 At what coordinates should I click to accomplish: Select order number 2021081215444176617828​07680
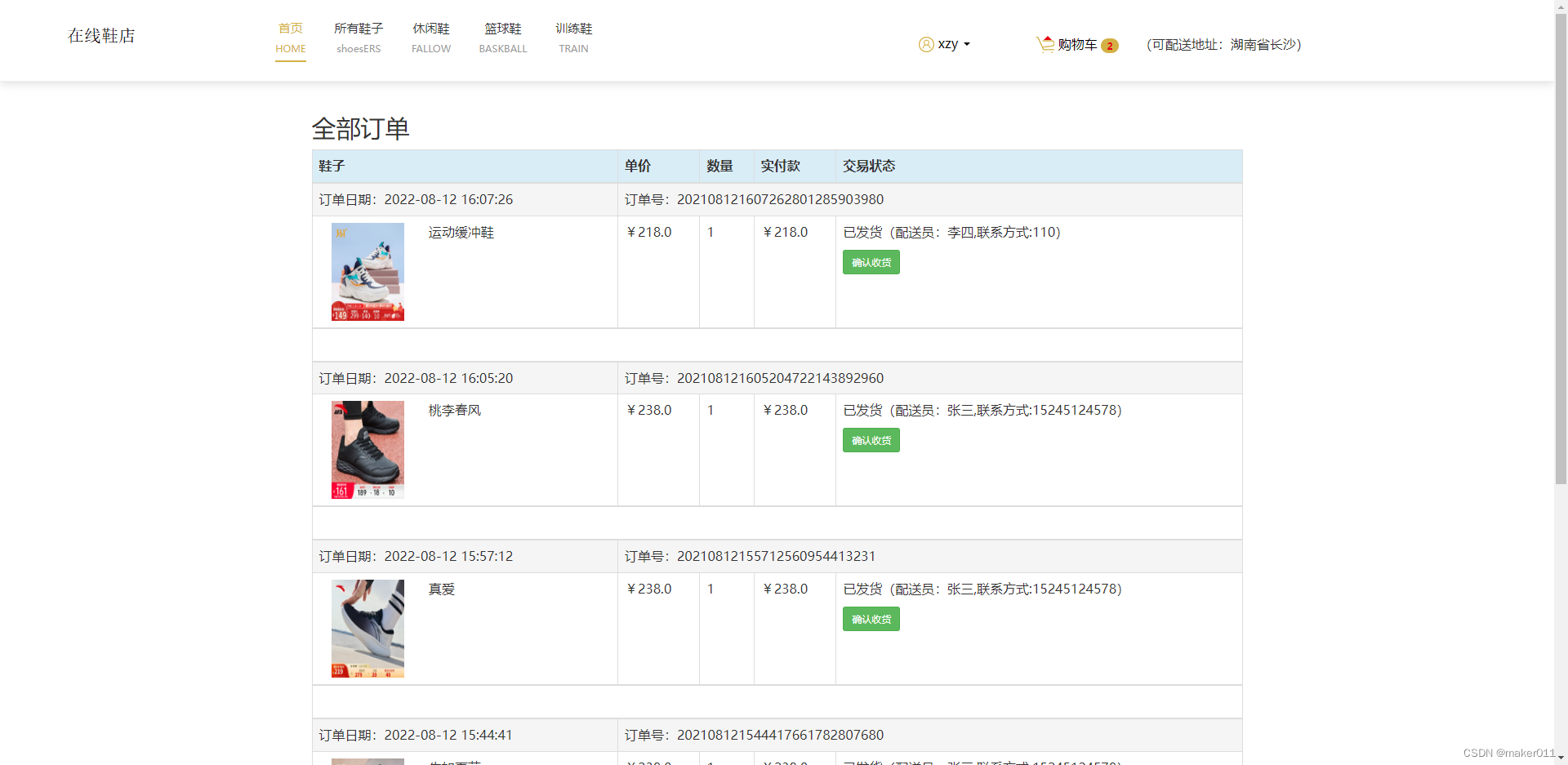780,735
